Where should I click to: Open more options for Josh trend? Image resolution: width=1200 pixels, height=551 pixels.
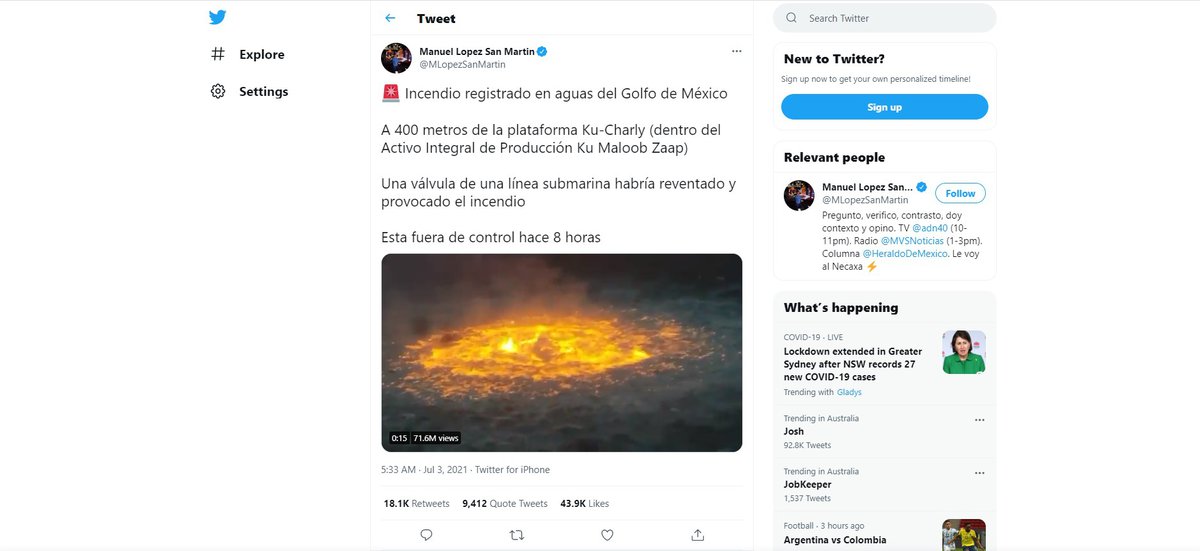click(979, 420)
